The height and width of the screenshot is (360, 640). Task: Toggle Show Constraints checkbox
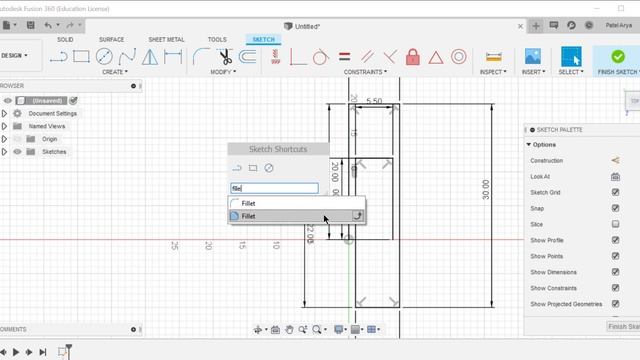(x=616, y=288)
